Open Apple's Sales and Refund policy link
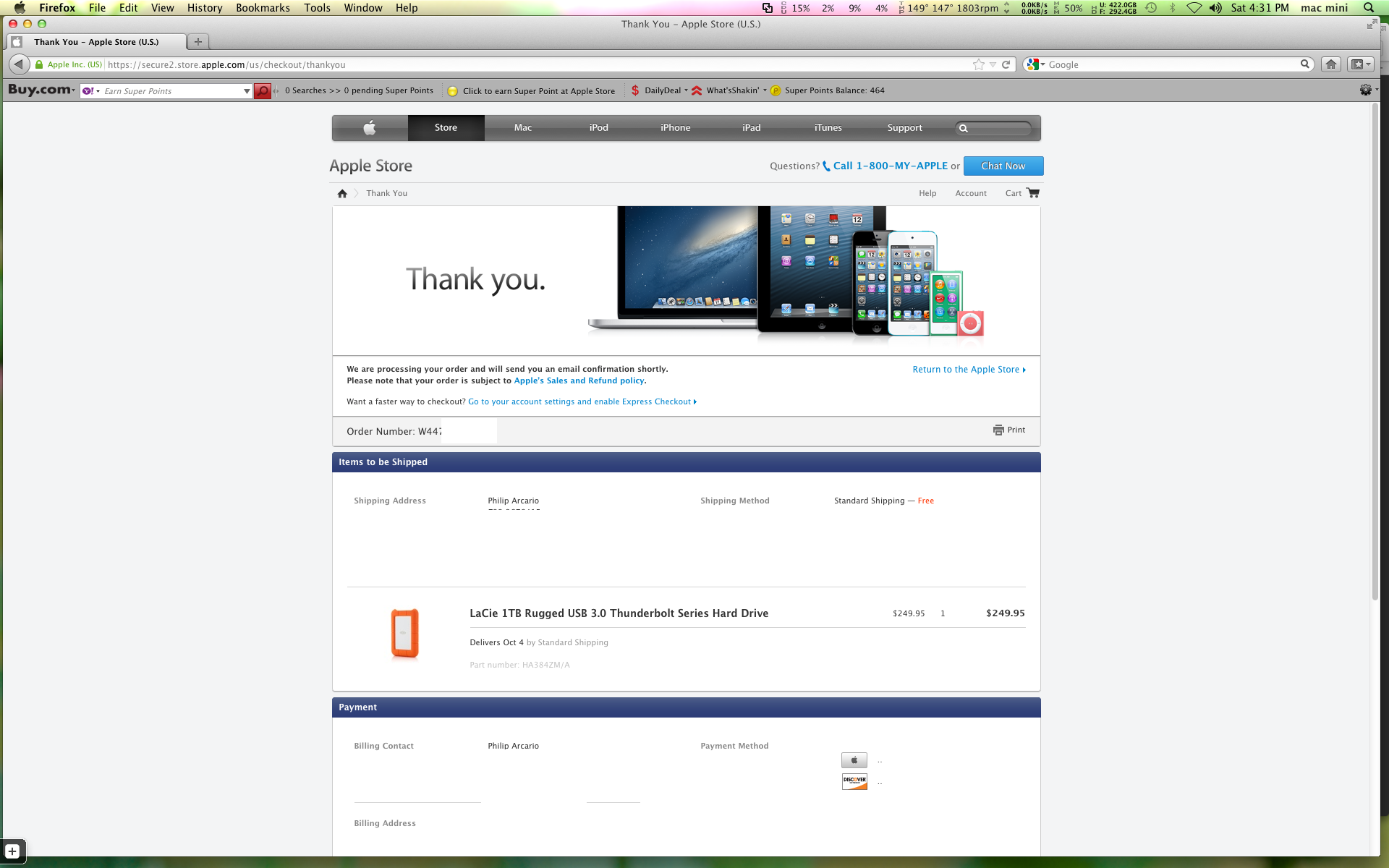 579,380
